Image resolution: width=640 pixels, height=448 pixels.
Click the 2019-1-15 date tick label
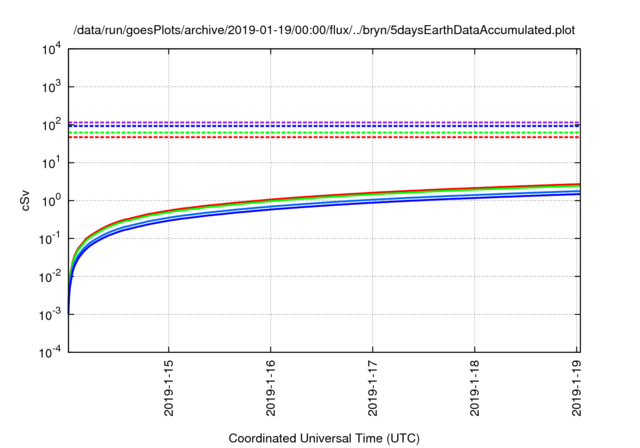pyautogui.click(x=169, y=388)
